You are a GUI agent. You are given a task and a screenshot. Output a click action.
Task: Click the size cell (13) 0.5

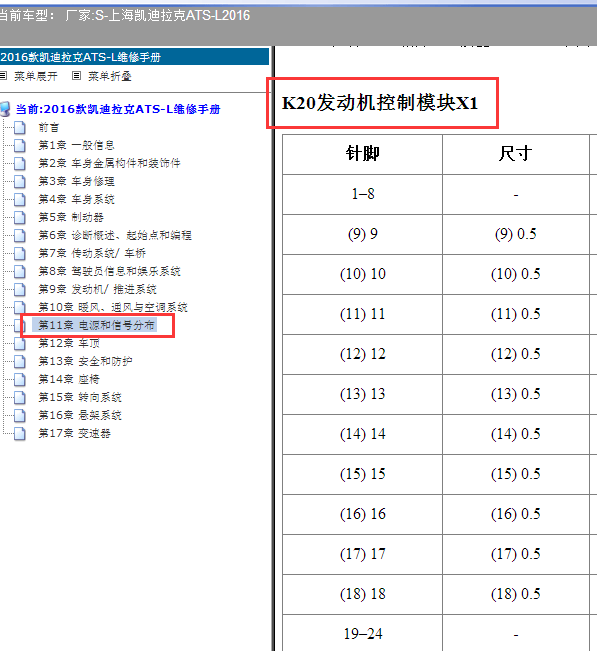click(x=516, y=394)
